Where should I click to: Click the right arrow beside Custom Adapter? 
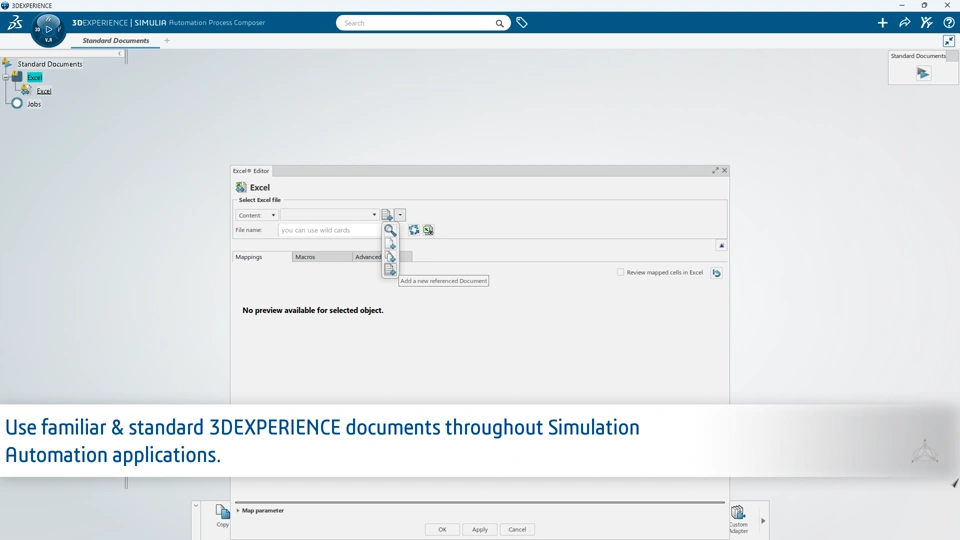[x=763, y=521]
